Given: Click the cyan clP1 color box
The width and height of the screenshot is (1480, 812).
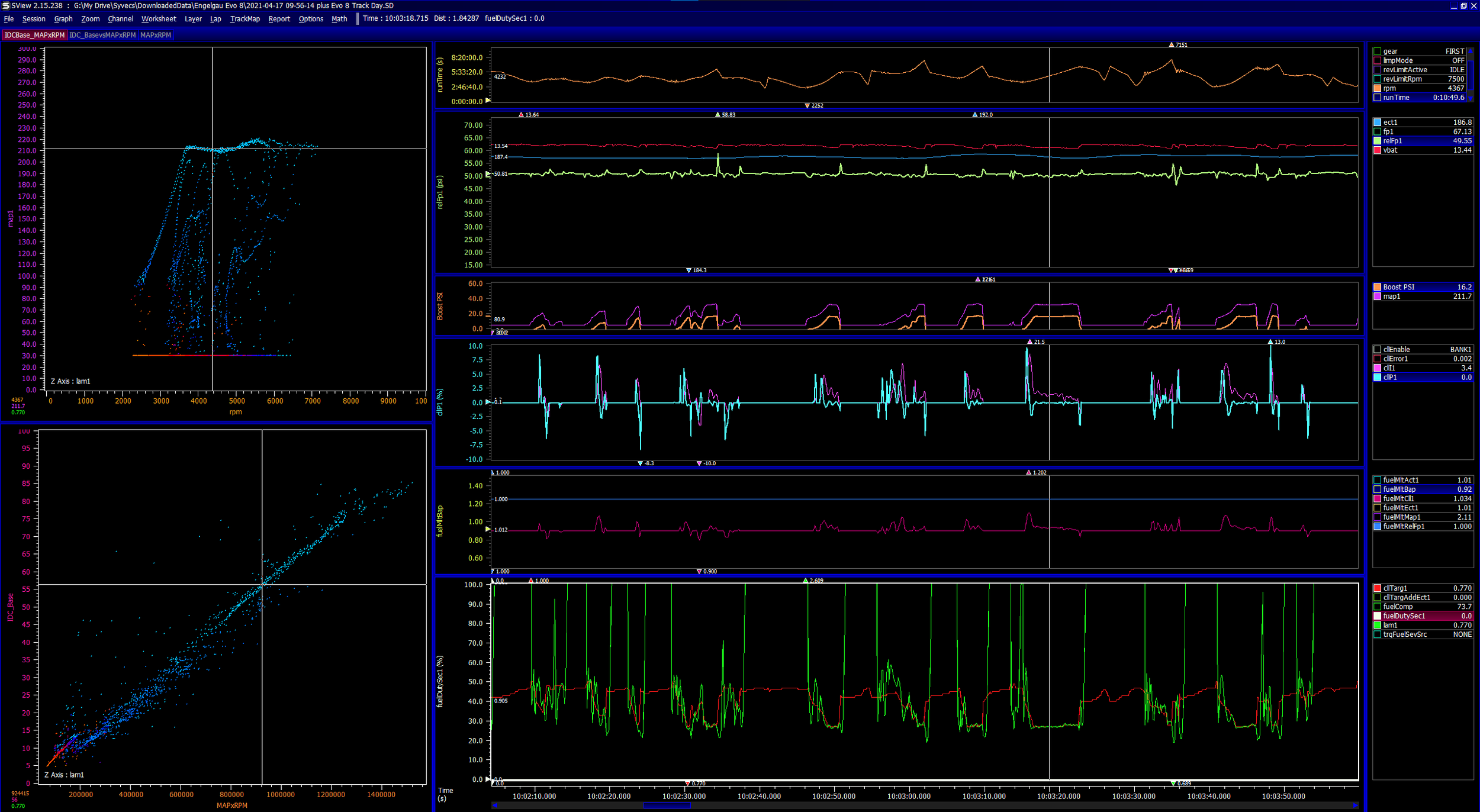Looking at the screenshot, I should 1379,377.
